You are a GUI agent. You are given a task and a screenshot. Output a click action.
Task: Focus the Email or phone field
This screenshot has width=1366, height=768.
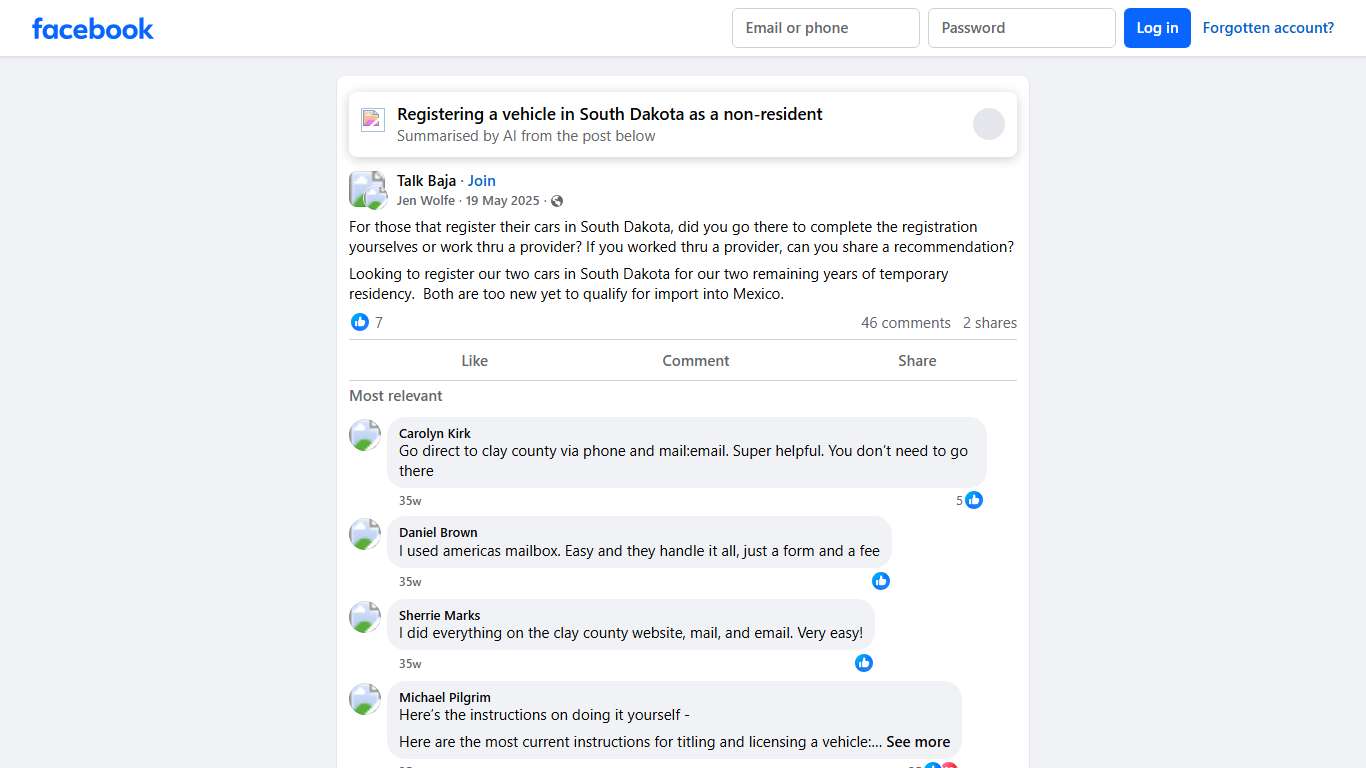pos(825,28)
